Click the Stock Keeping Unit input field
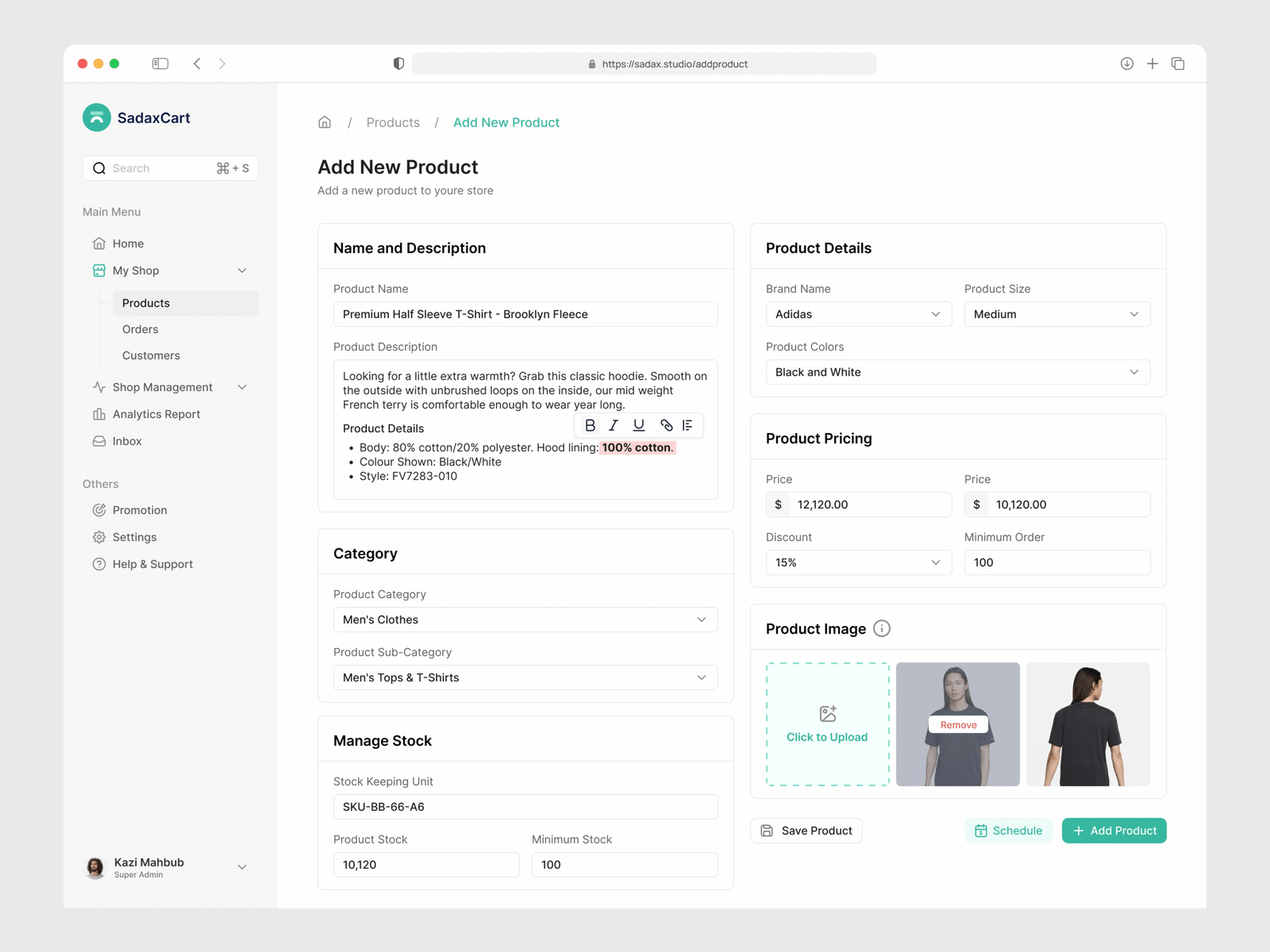 click(x=525, y=807)
